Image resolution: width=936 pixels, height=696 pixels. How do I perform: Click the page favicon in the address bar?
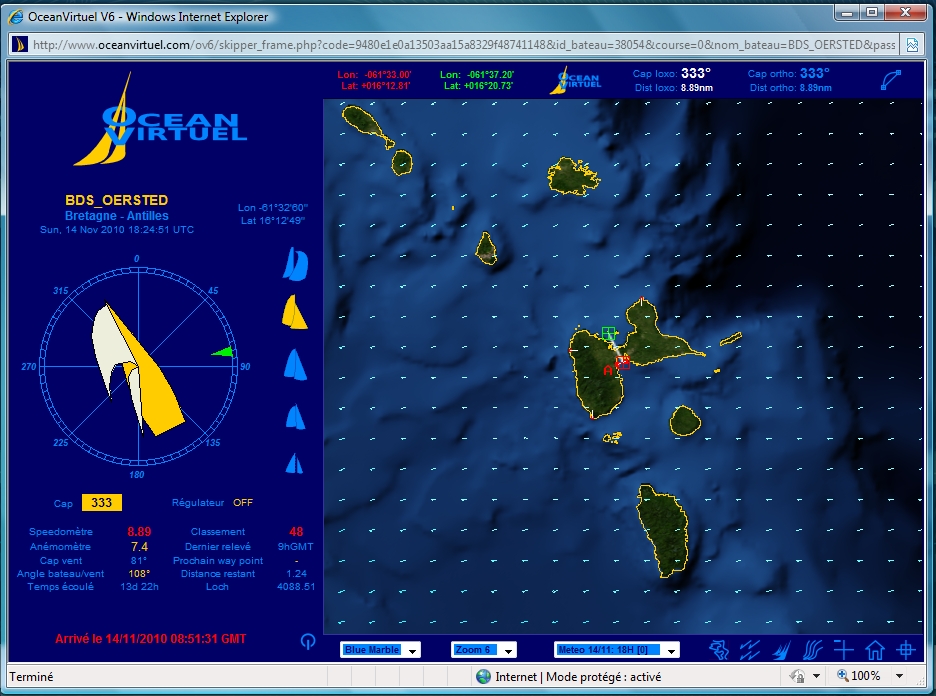pyautogui.click(x=20, y=45)
